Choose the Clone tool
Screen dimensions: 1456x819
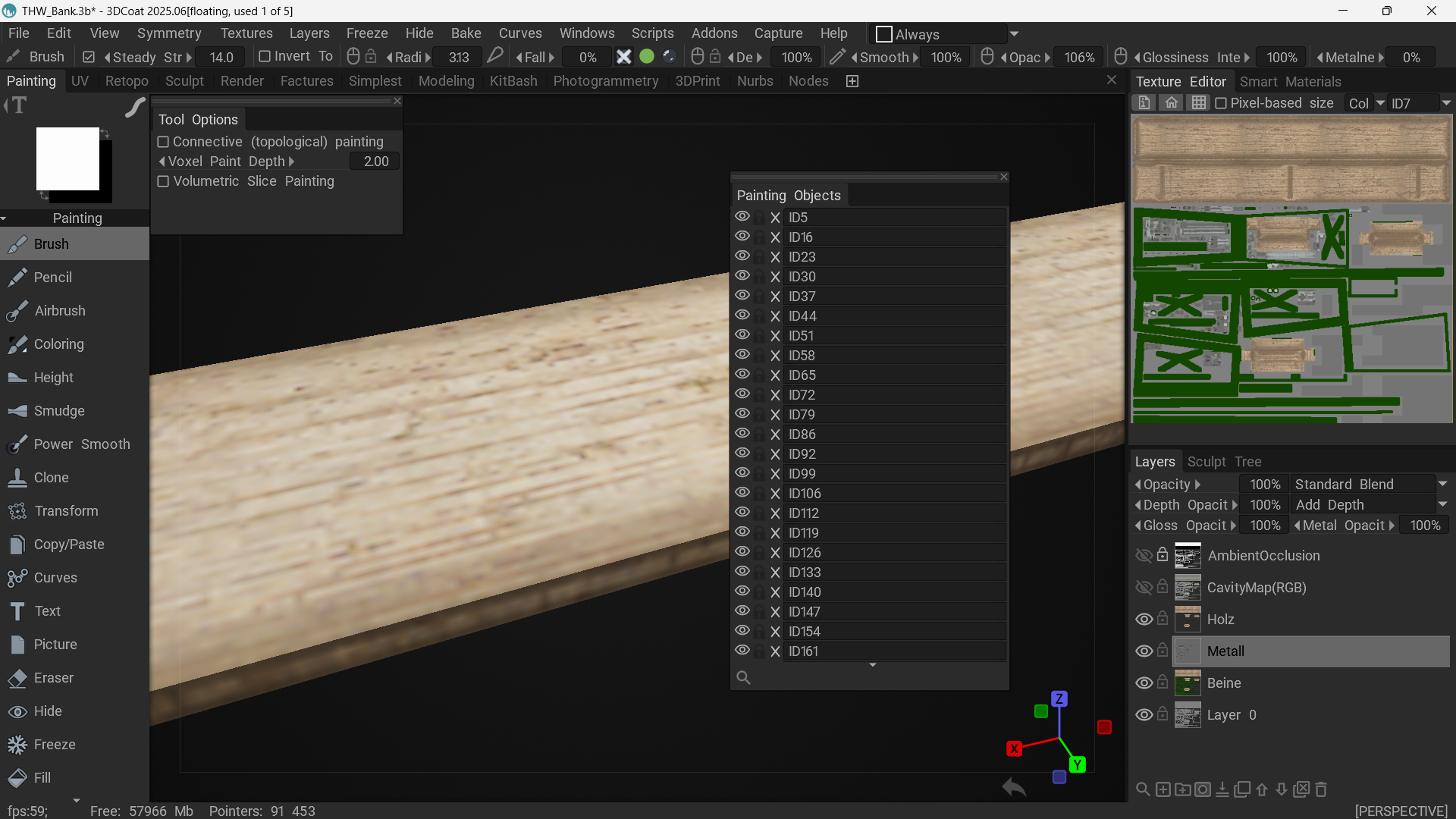74,478
